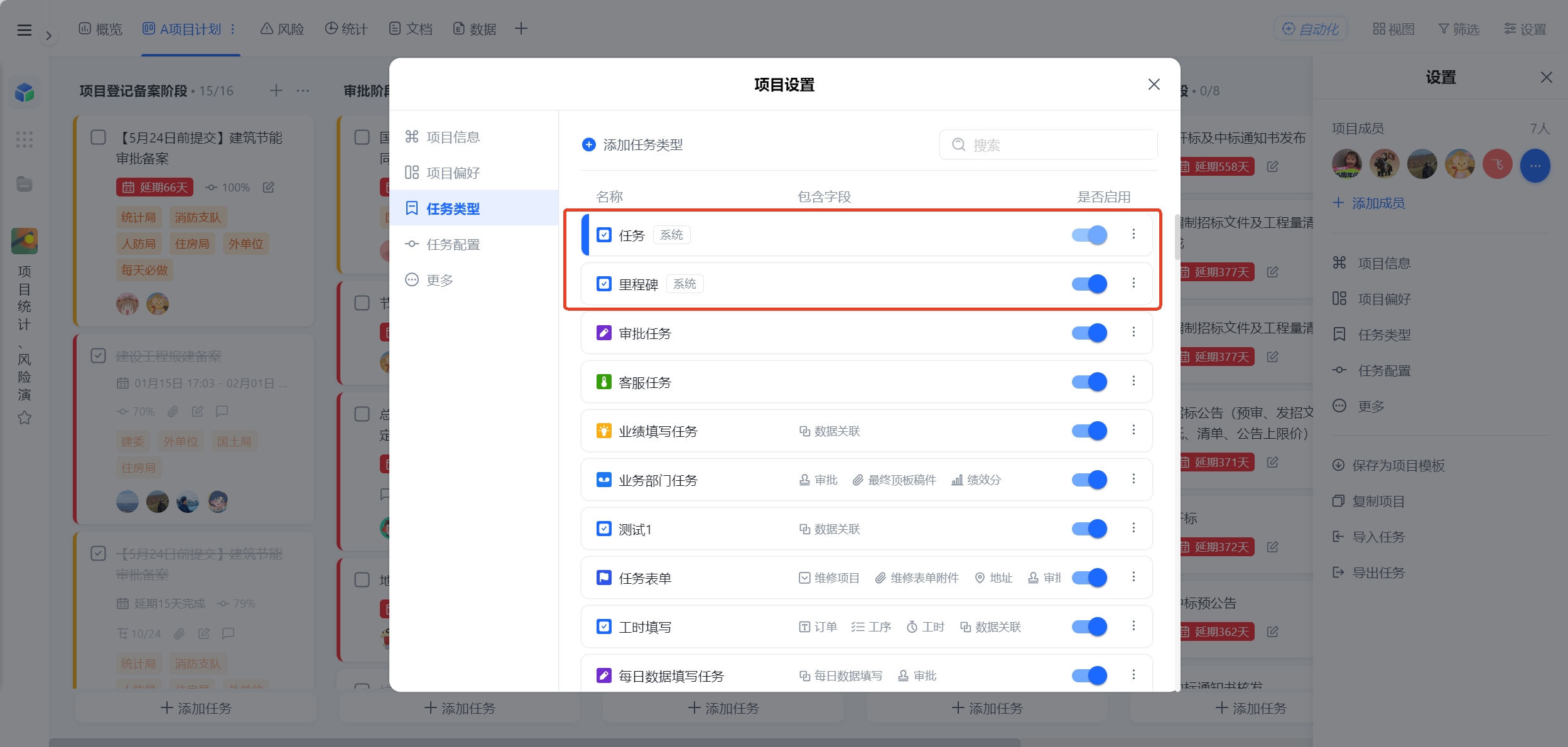1568x747 pixels.
Task: Click the blue cube app logo
Action: (24, 93)
